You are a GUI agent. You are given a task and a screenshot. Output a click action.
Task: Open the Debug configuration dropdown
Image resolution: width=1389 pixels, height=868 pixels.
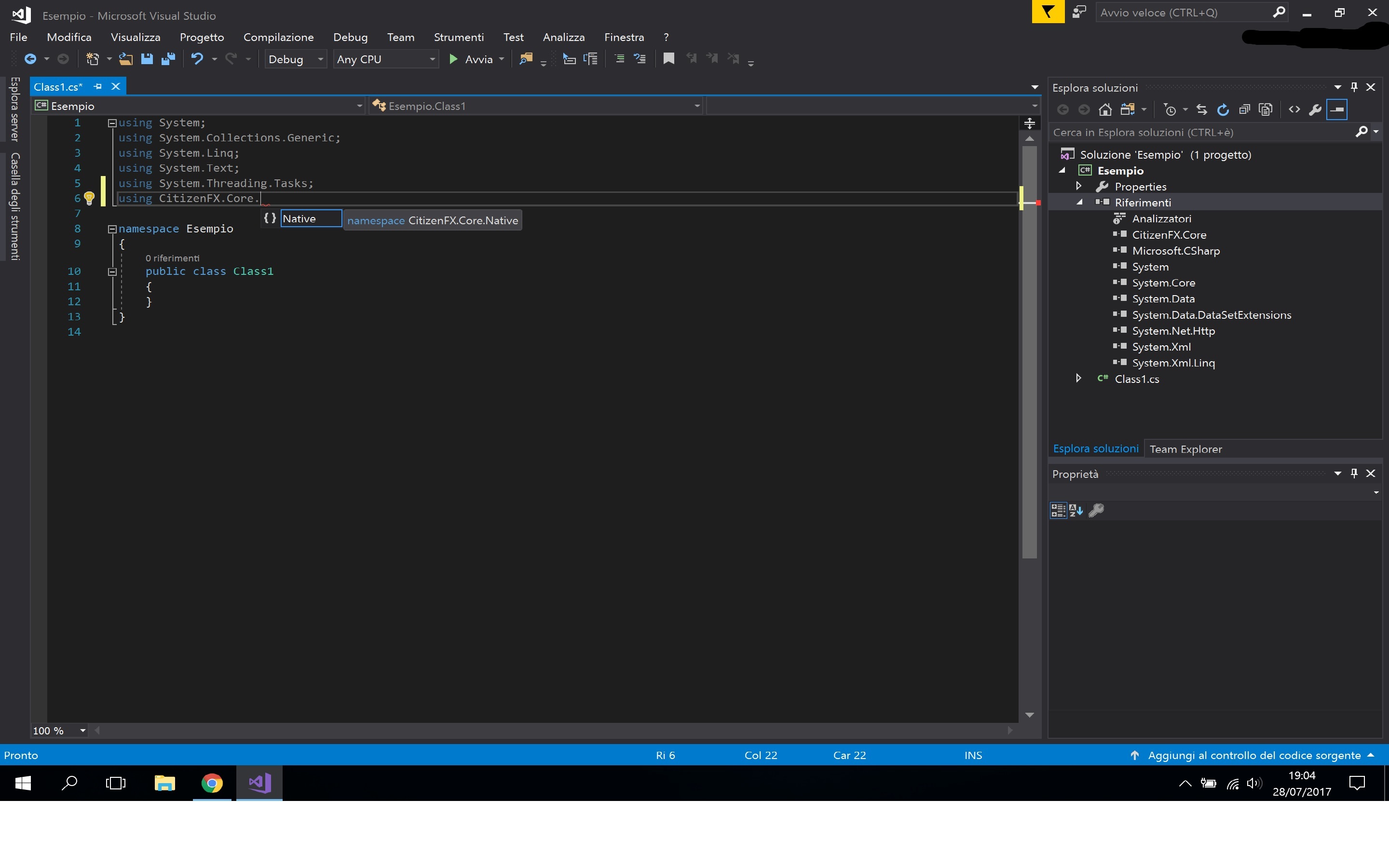296,59
